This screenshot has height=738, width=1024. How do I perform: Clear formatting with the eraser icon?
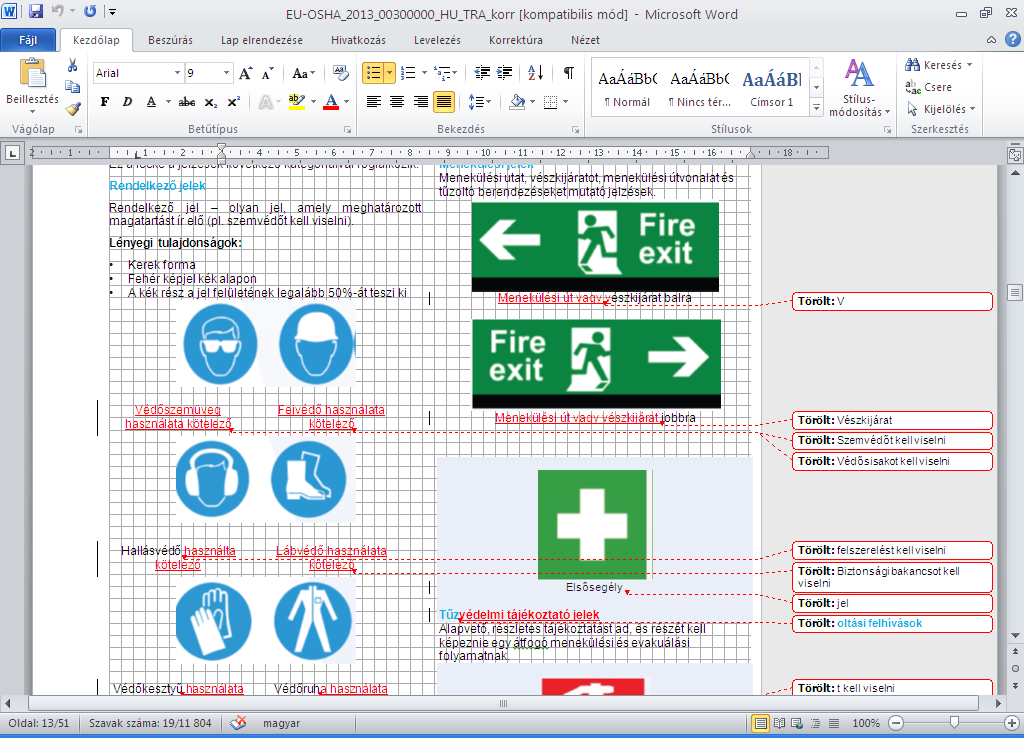click(x=340, y=72)
